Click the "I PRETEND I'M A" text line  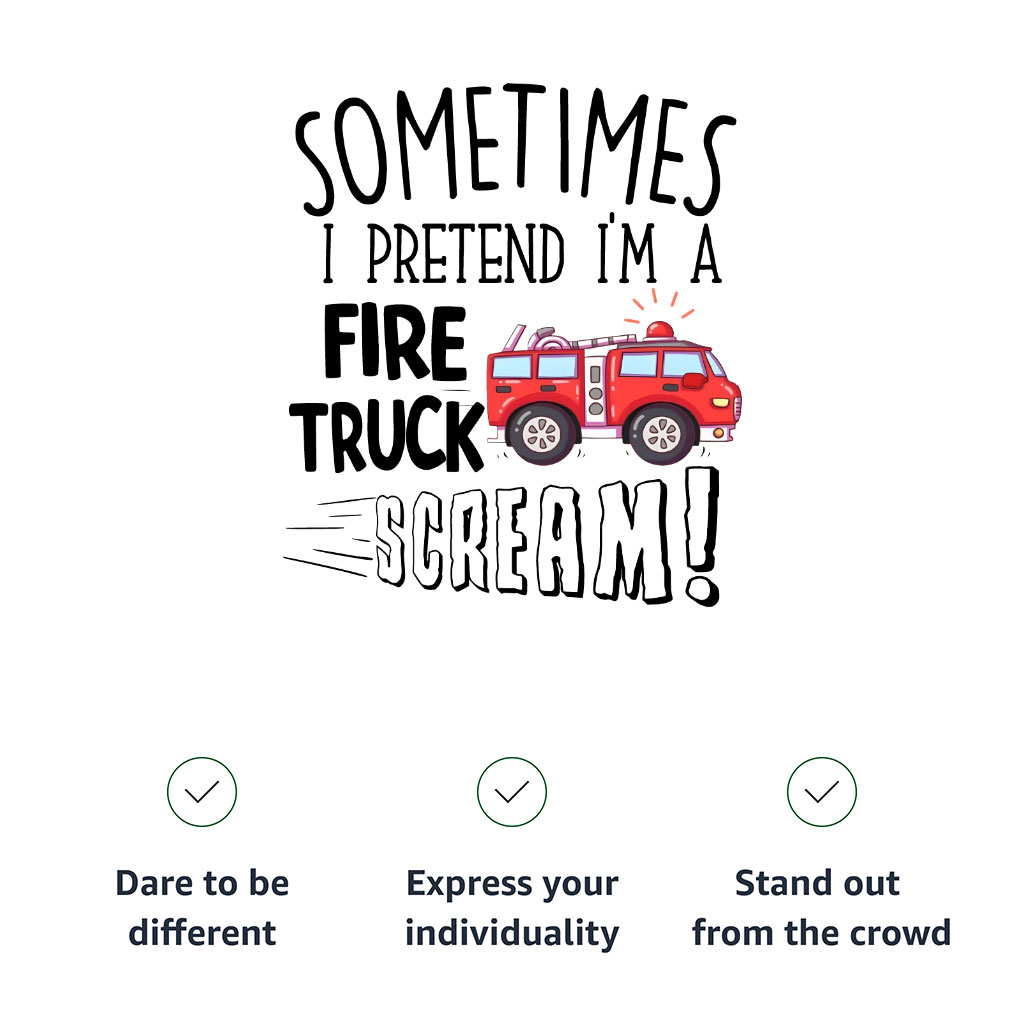[x=520, y=254]
